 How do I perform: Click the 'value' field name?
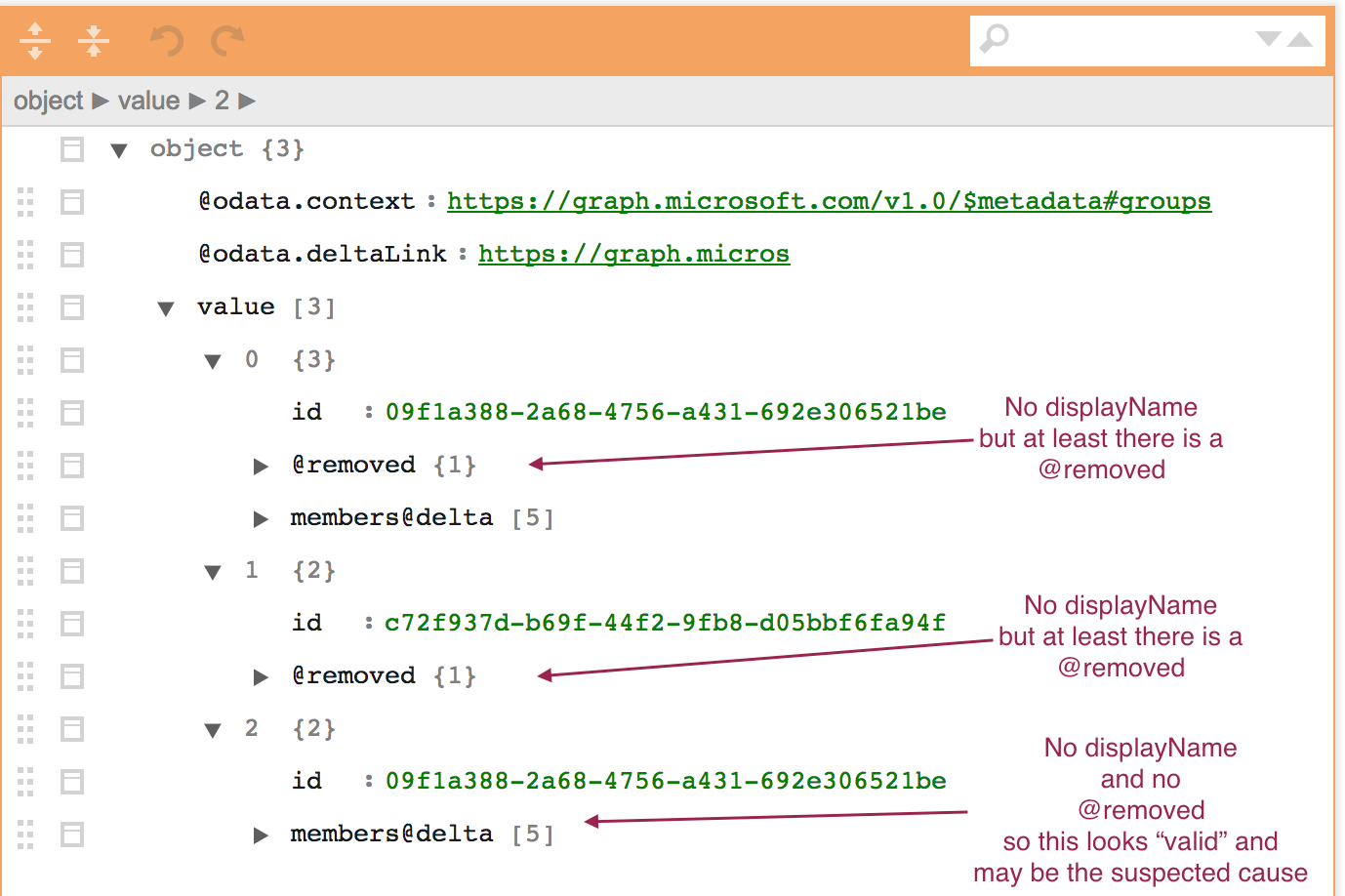pyautogui.click(x=236, y=306)
